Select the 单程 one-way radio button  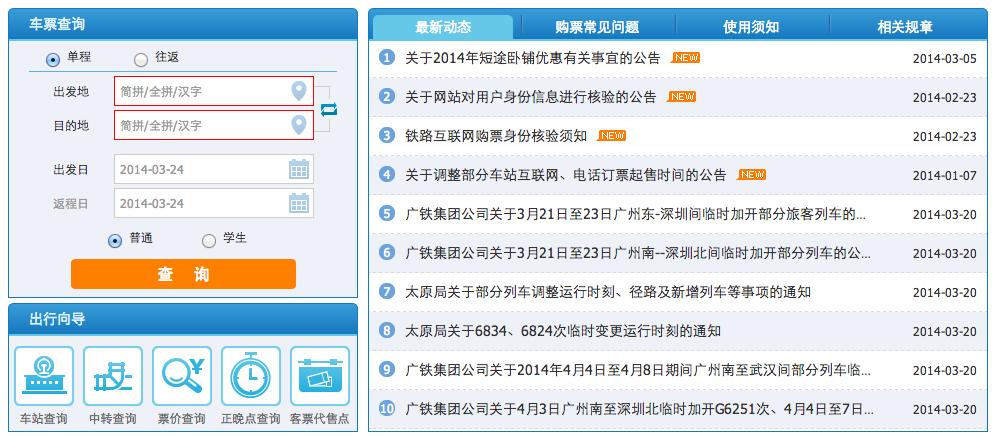click(53, 60)
